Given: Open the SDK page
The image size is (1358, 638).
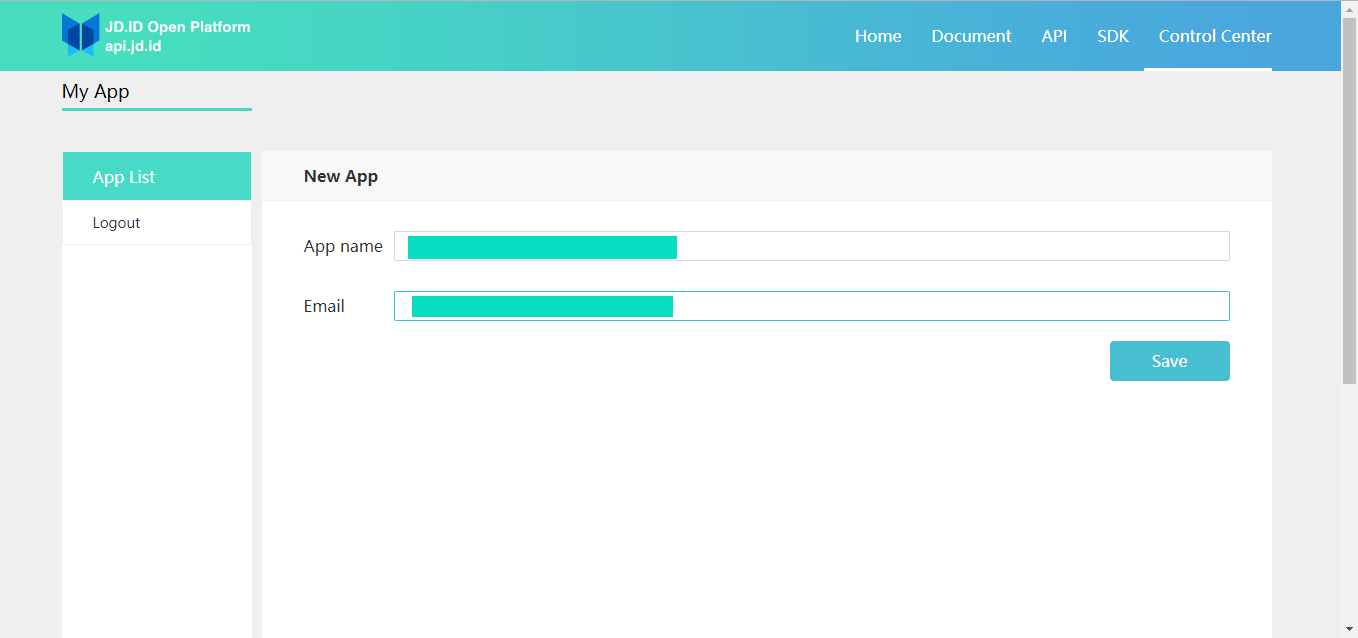Looking at the screenshot, I should tap(1113, 36).
